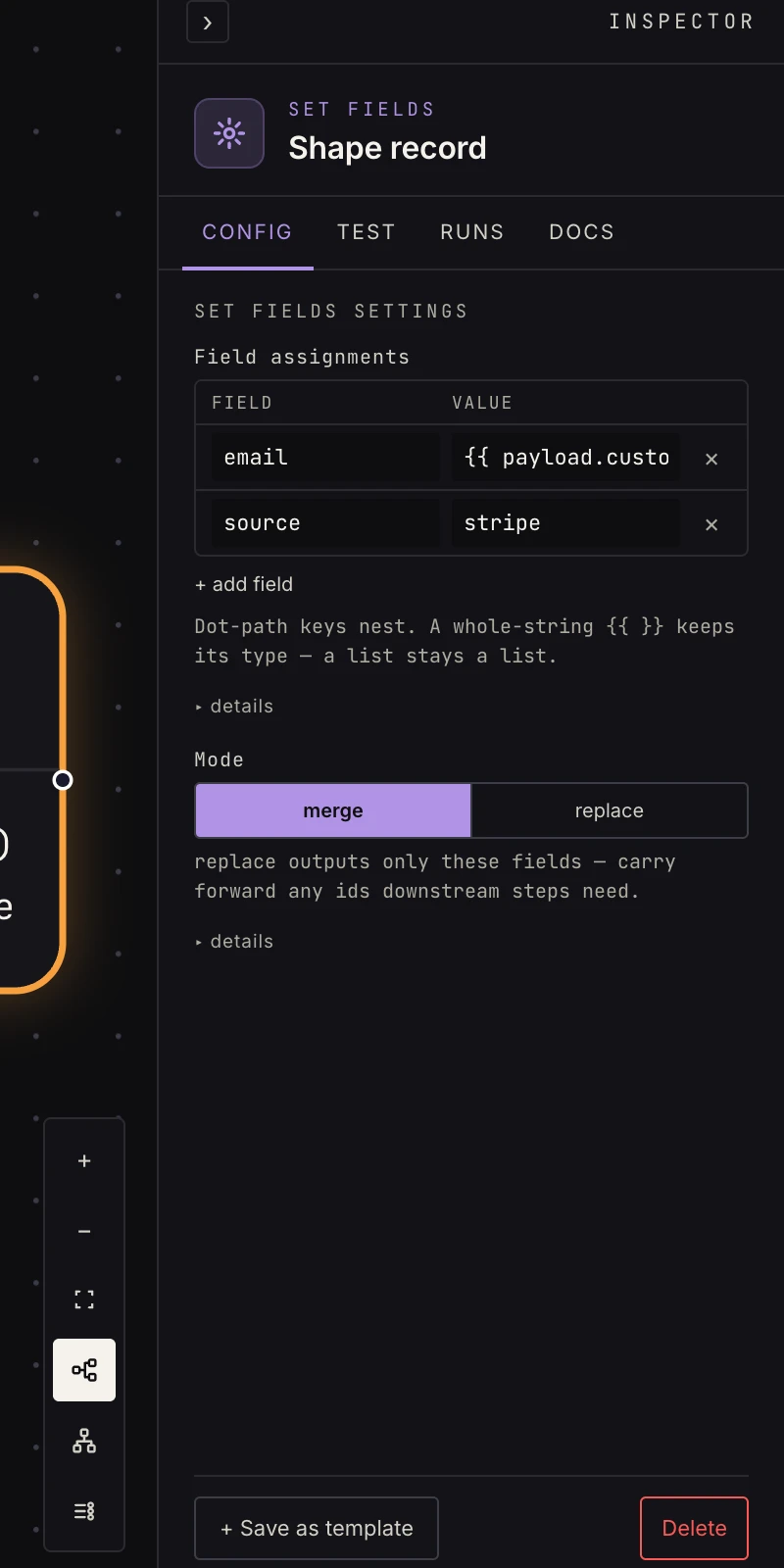The width and height of the screenshot is (784, 1568).
Task: Switch to the vertical tree layout icon
Action: click(x=84, y=1441)
